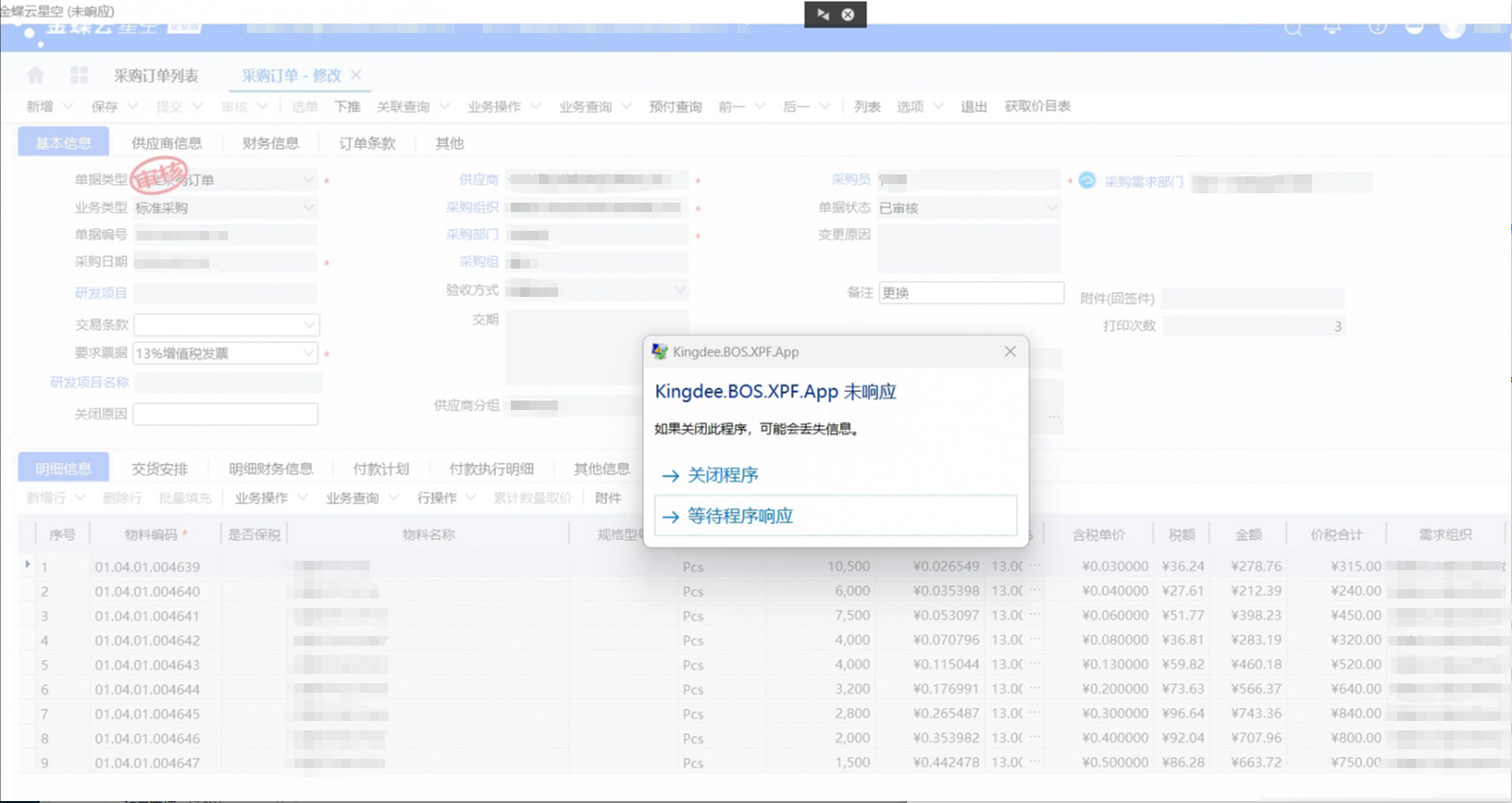Open the help question-mark icon
The width and height of the screenshot is (1512, 803).
tap(1377, 28)
